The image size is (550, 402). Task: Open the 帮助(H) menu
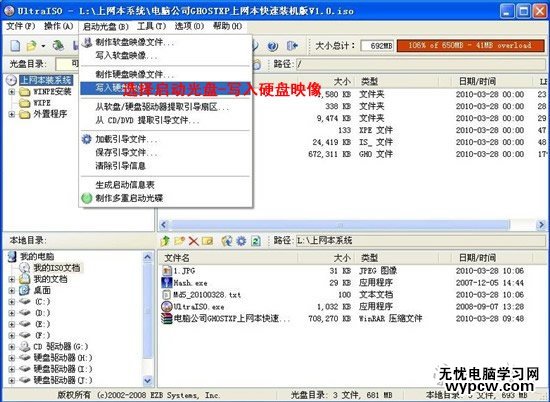[x=227, y=26]
